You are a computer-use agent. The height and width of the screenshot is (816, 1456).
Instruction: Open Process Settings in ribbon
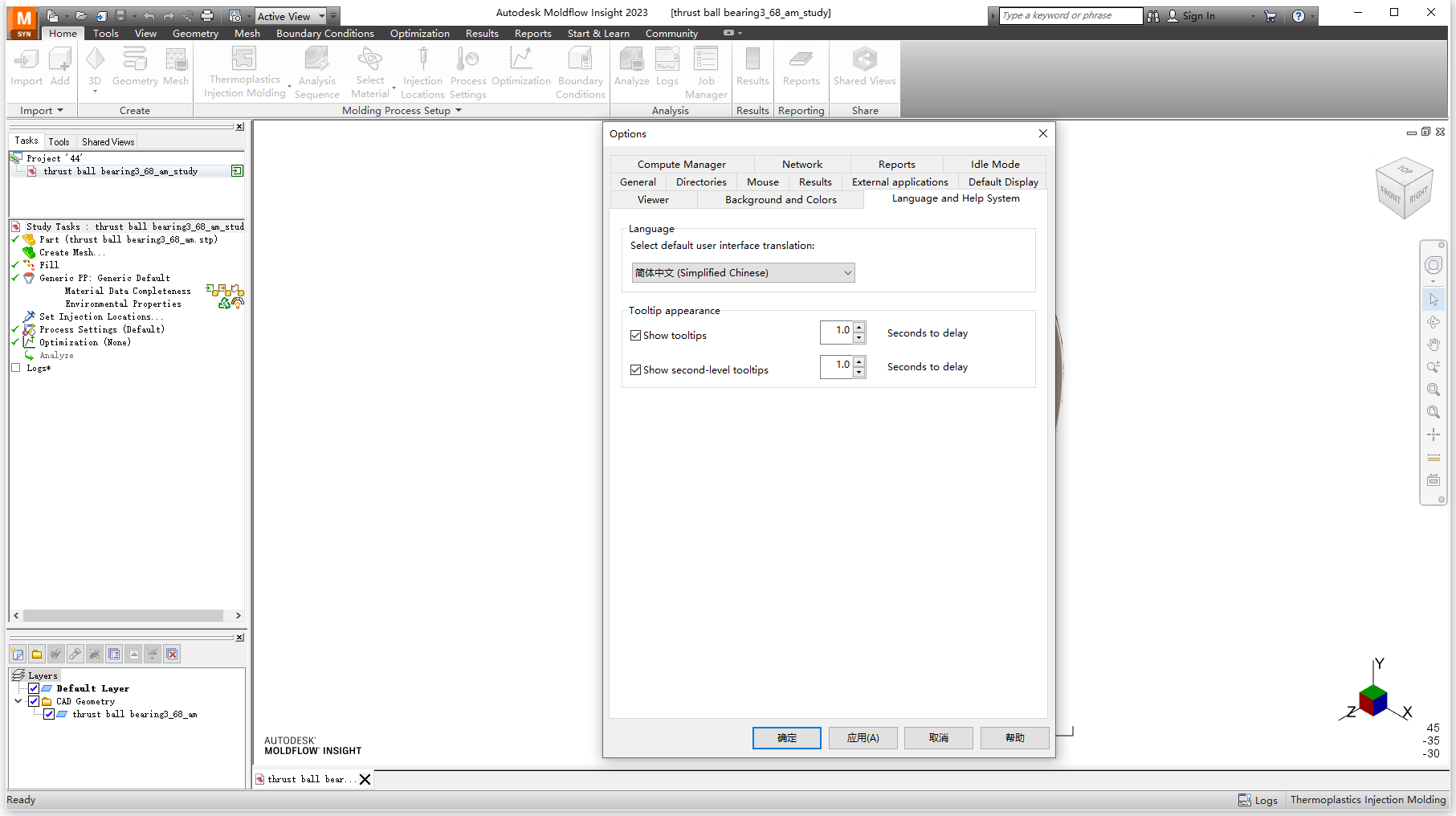coord(468,72)
